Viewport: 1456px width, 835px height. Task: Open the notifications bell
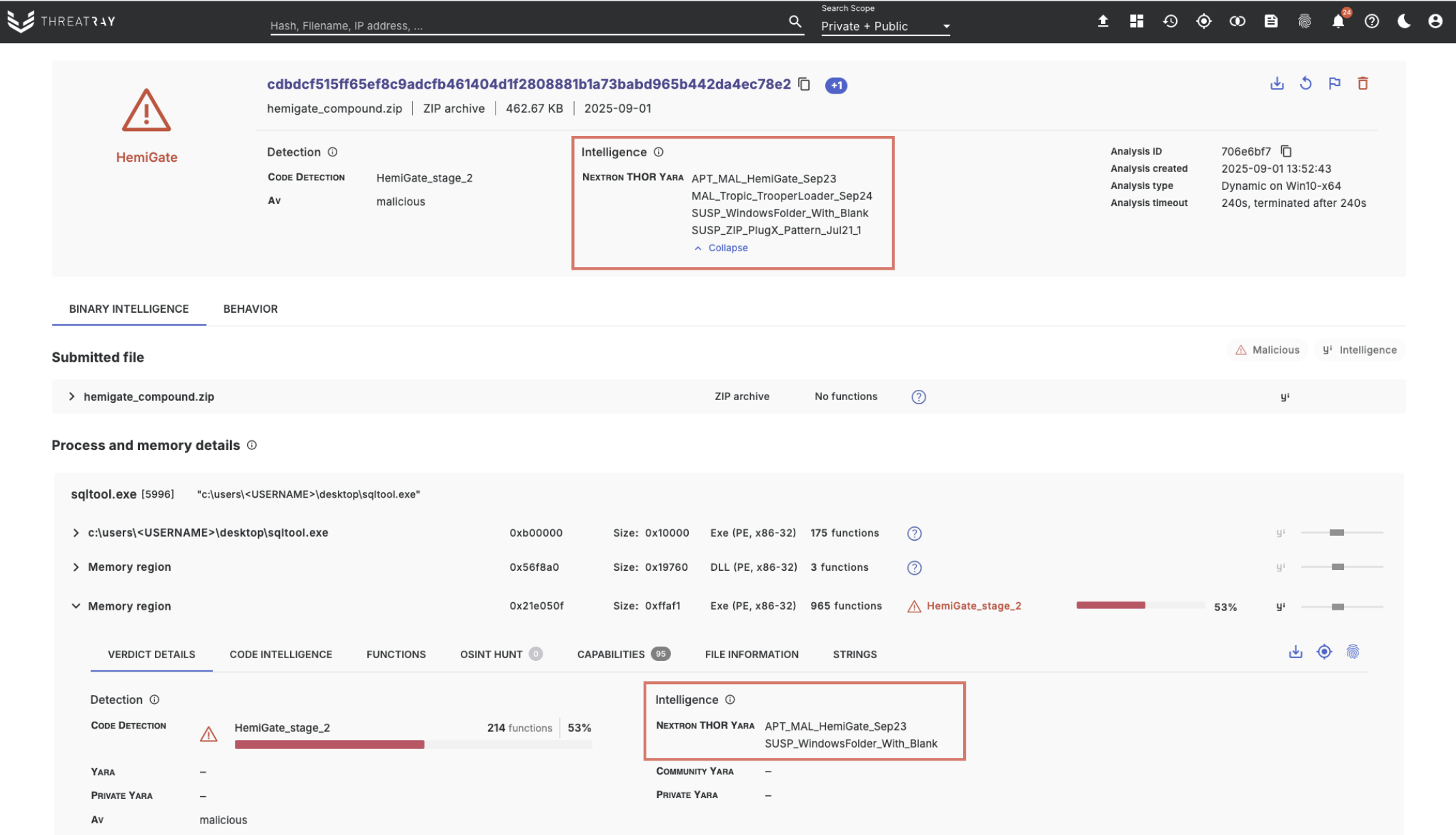point(1338,21)
